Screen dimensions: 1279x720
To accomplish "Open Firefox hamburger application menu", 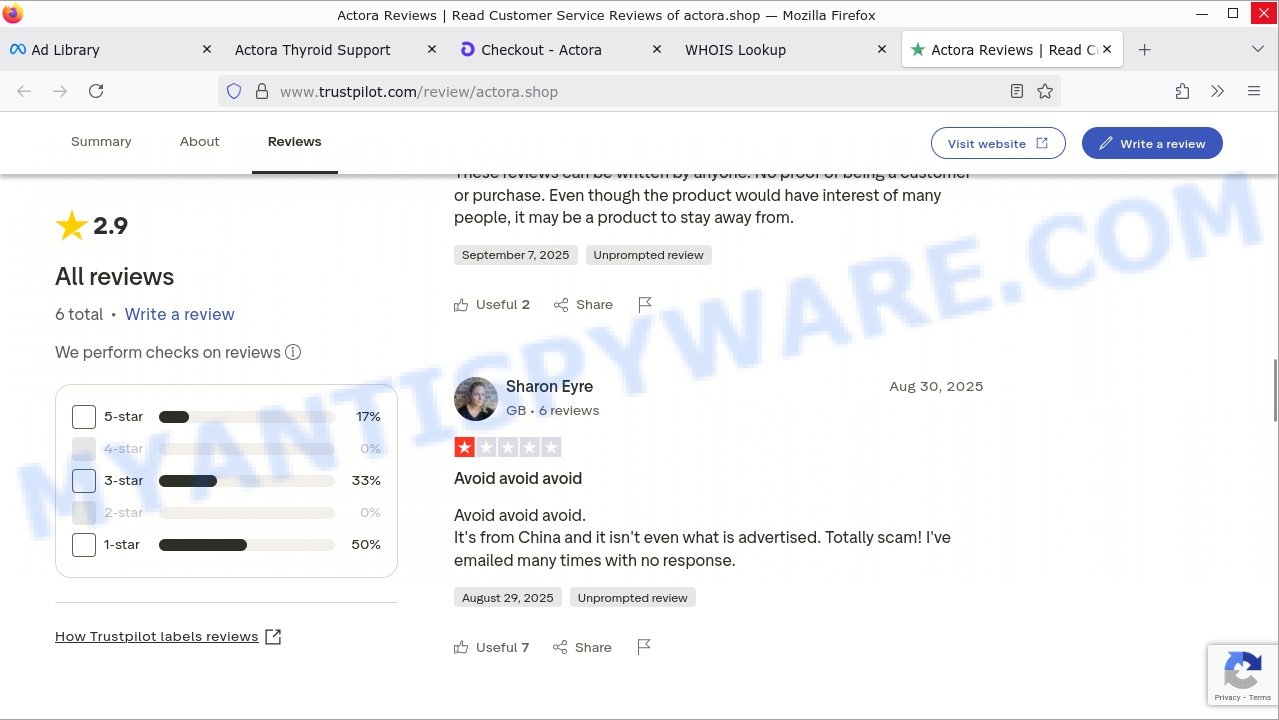I will pyautogui.click(x=1254, y=91).
